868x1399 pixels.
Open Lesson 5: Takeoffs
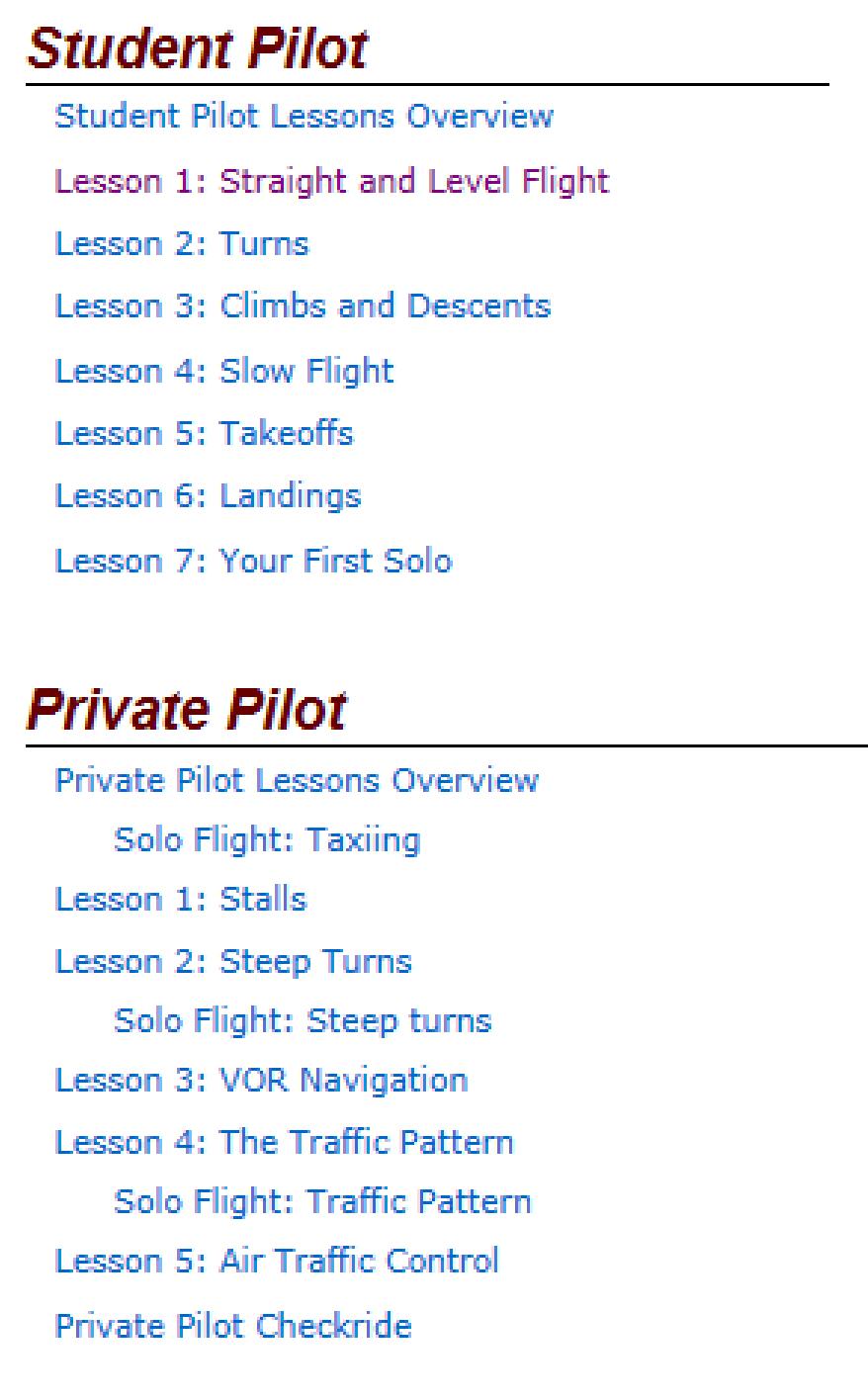click(204, 433)
